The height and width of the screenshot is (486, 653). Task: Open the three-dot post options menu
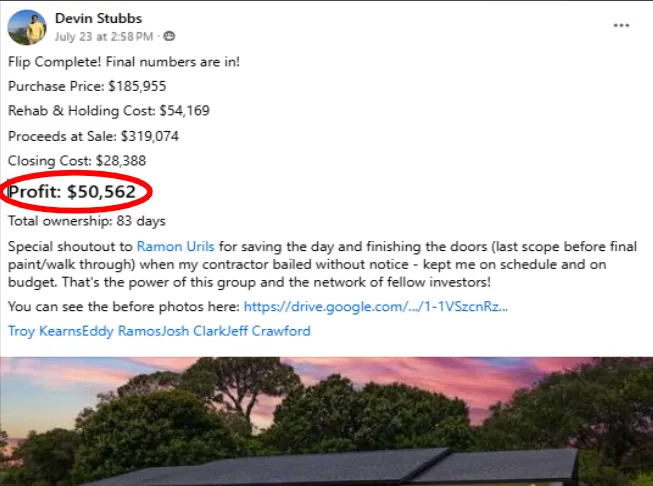[x=621, y=25]
